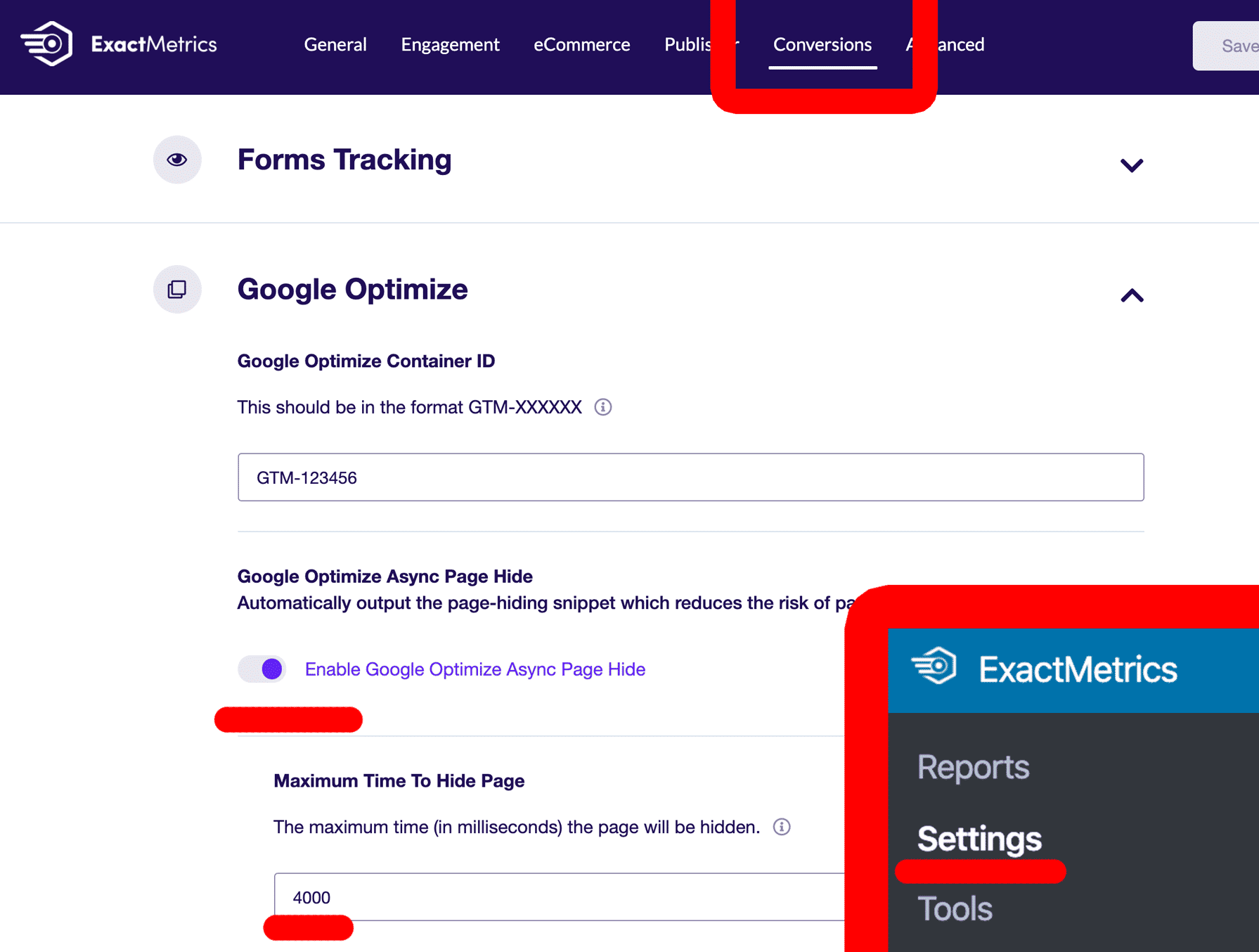The height and width of the screenshot is (952, 1259).
Task: Open the eCommerce tab
Action: (581, 44)
